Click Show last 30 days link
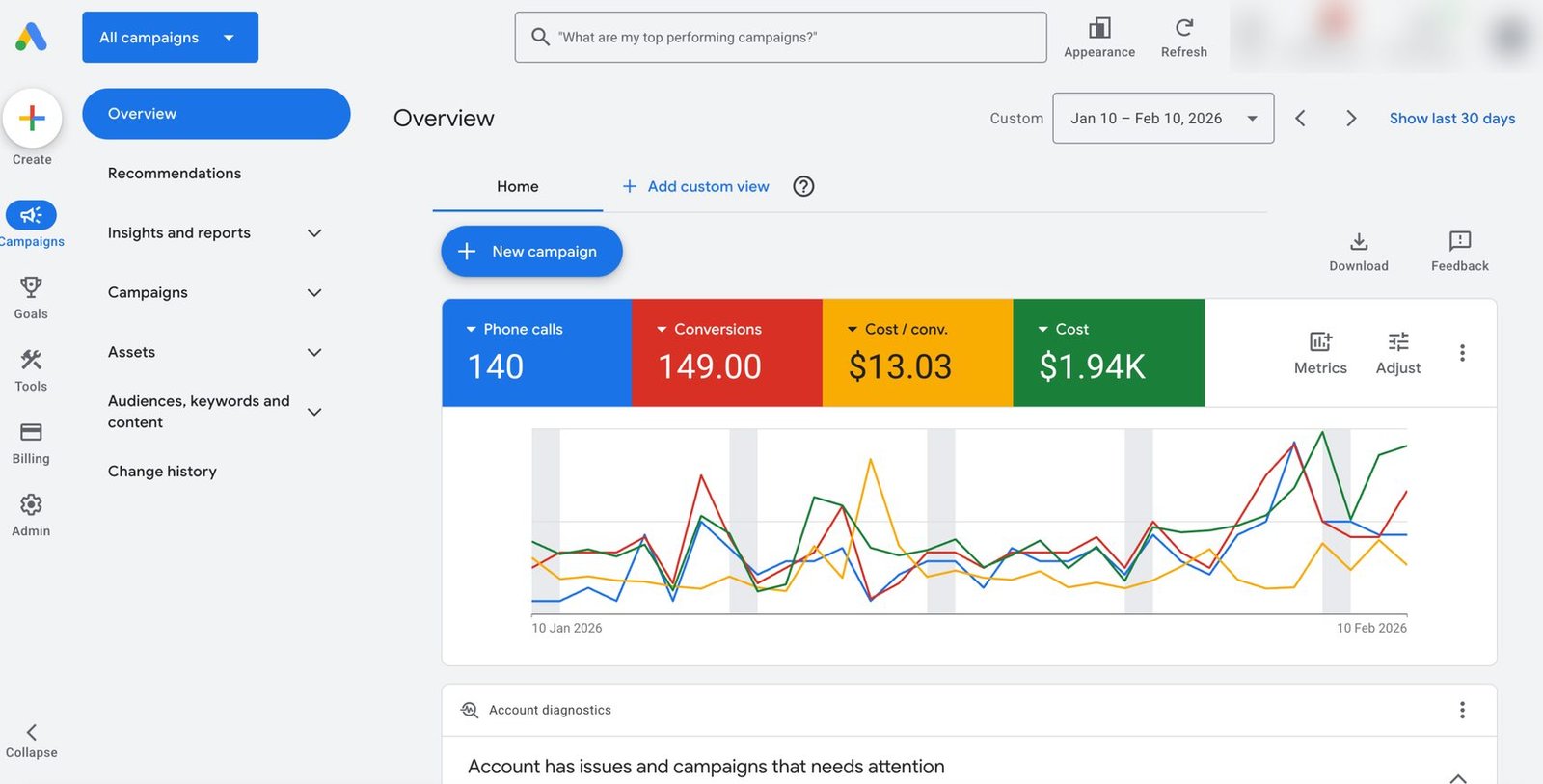The height and width of the screenshot is (784, 1543). (1451, 118)
